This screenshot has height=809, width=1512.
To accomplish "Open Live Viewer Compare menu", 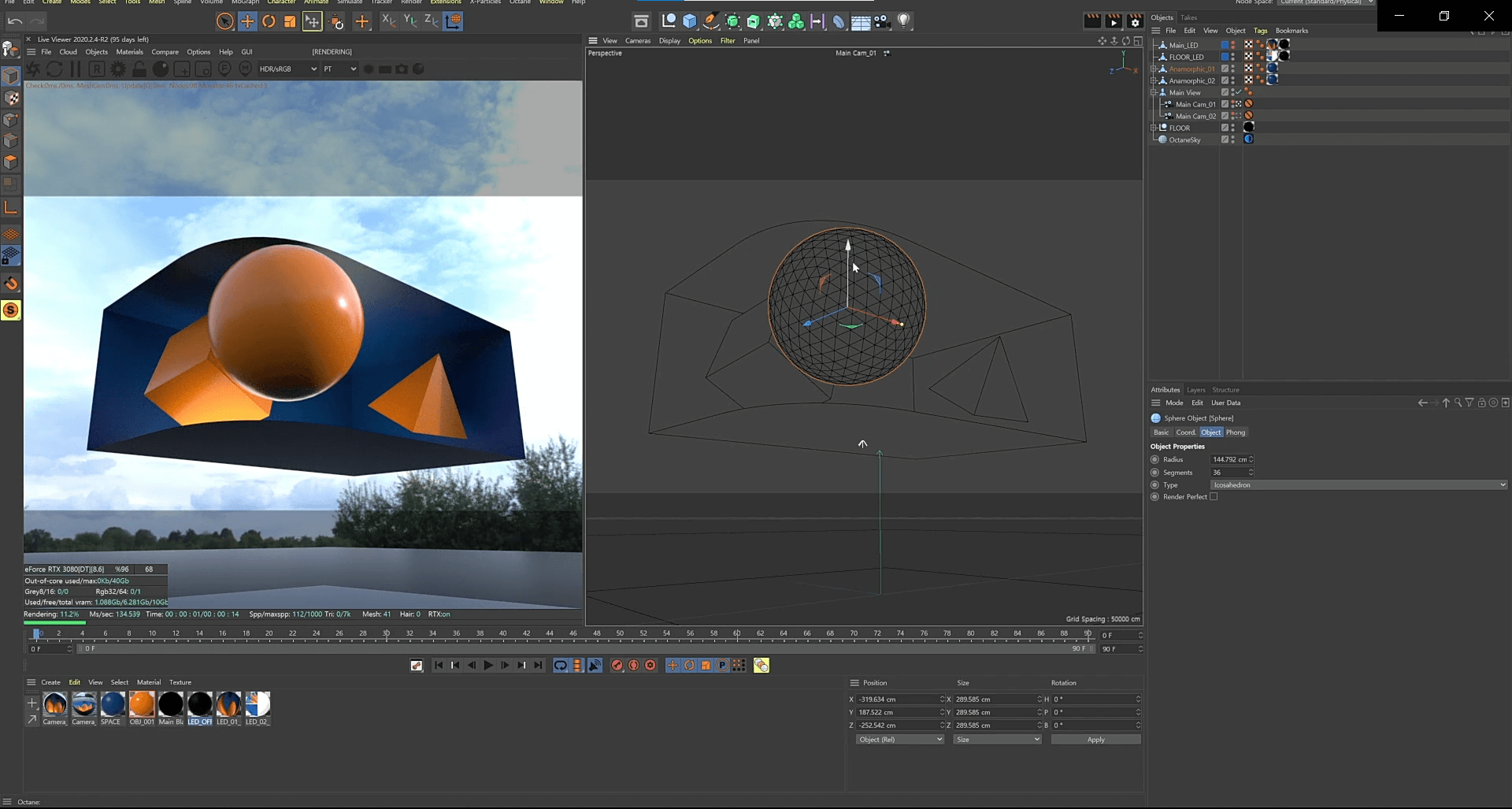I will tap(165, 52).
